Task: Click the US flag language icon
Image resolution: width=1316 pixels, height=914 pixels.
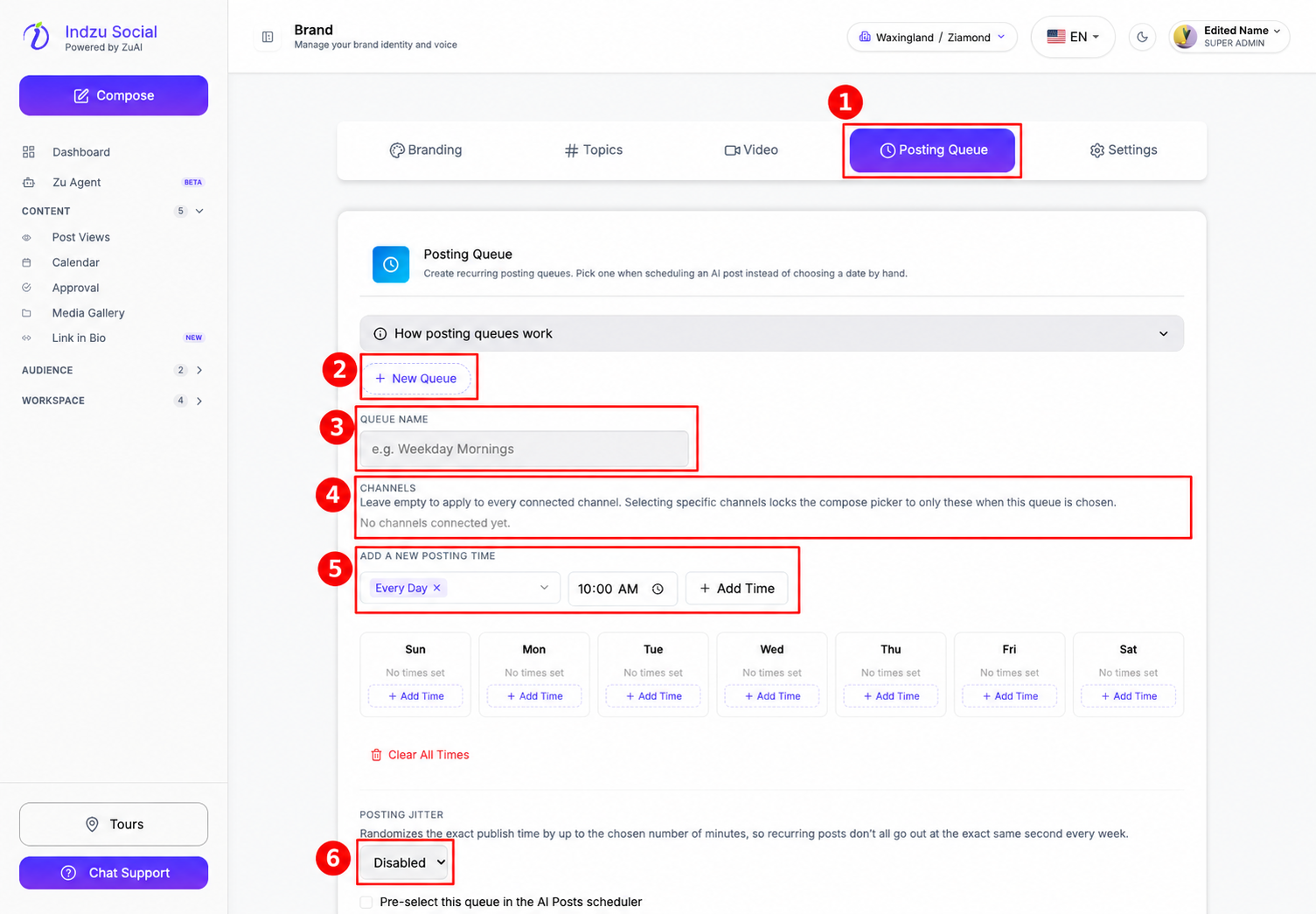Action: click(1056, 37)
